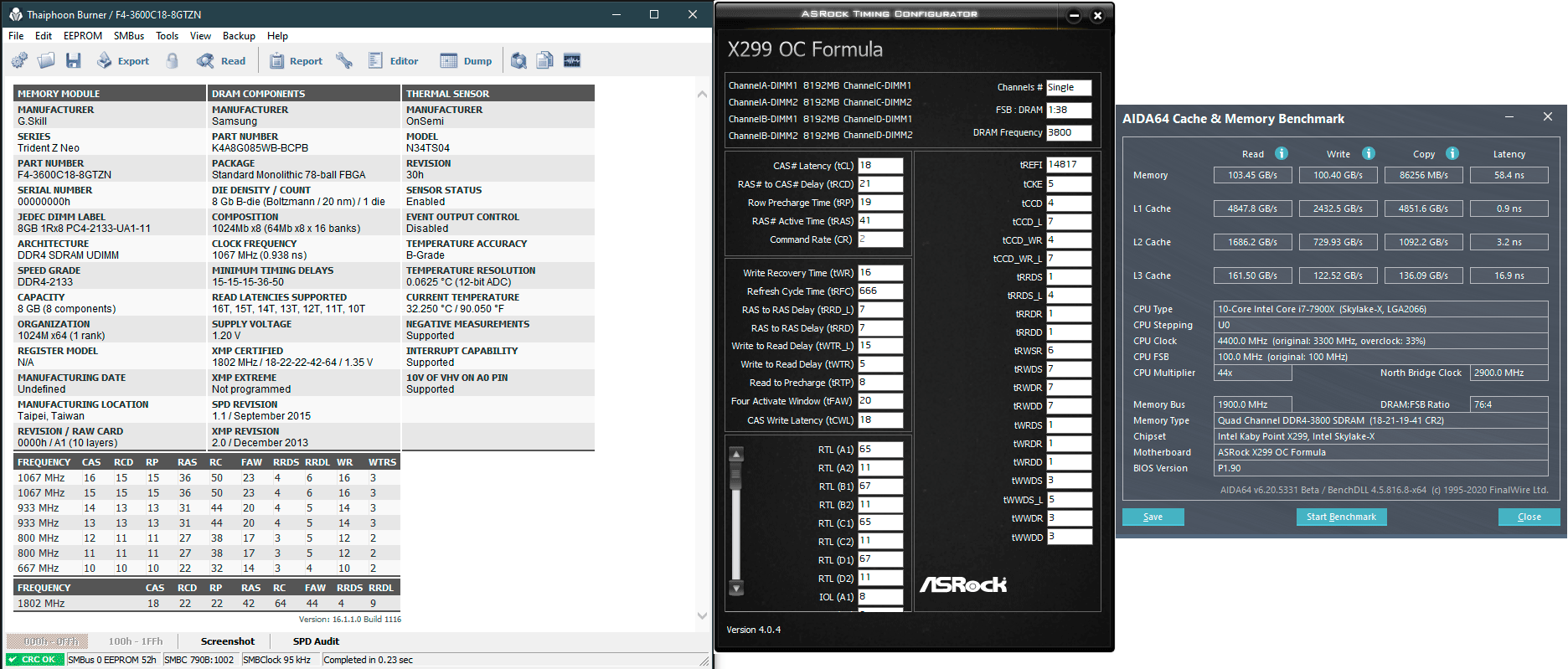Open the Edit menu
The width and height of the screenshot is (1568, 669).
[x=44, y=36]
